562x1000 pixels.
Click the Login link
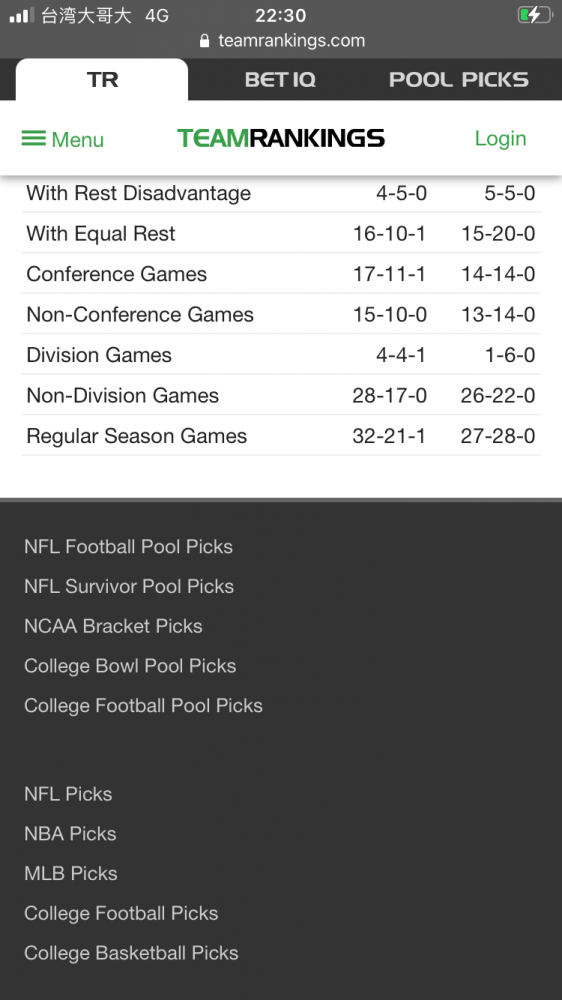tap(501, 138)
